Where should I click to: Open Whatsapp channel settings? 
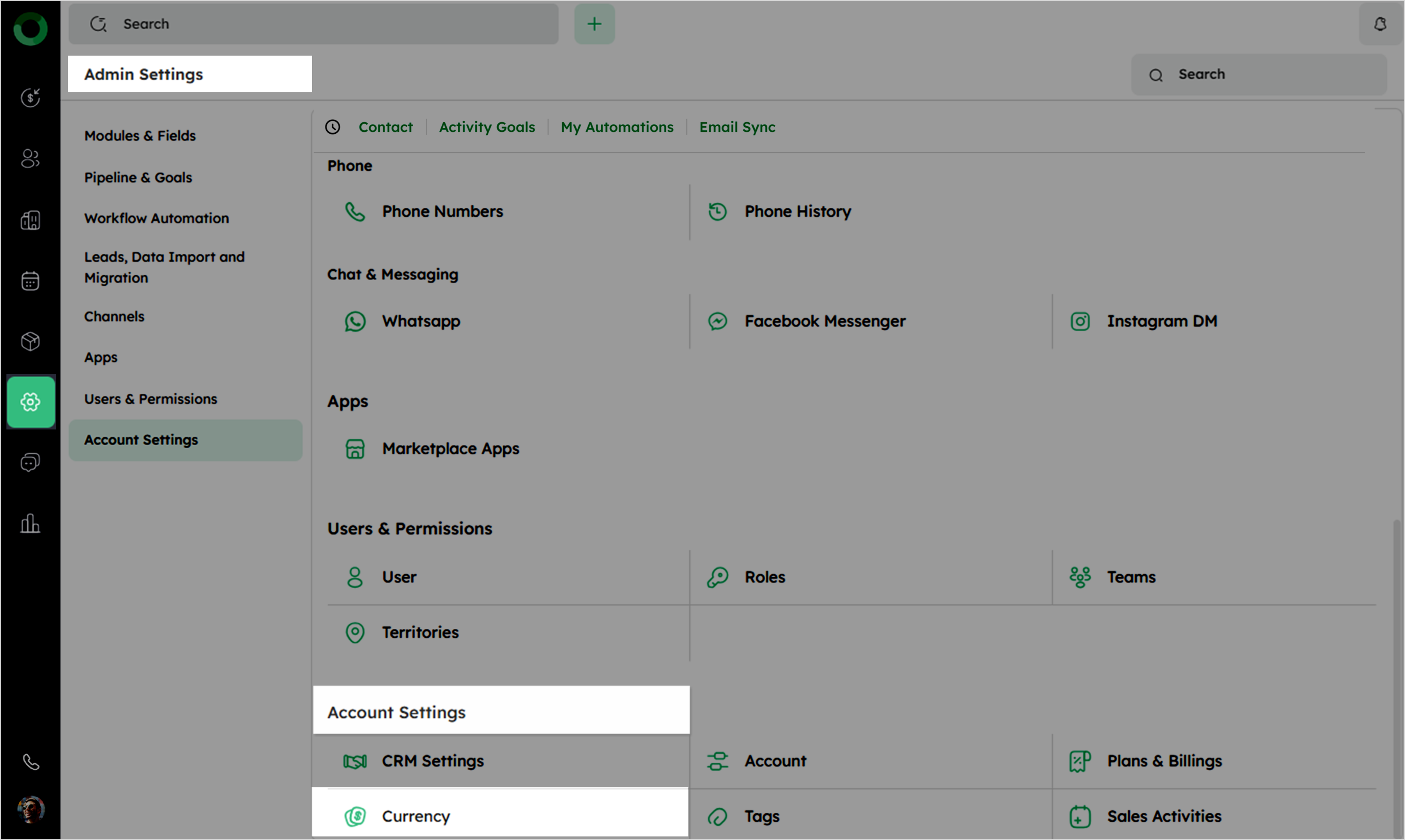point(421,321)
